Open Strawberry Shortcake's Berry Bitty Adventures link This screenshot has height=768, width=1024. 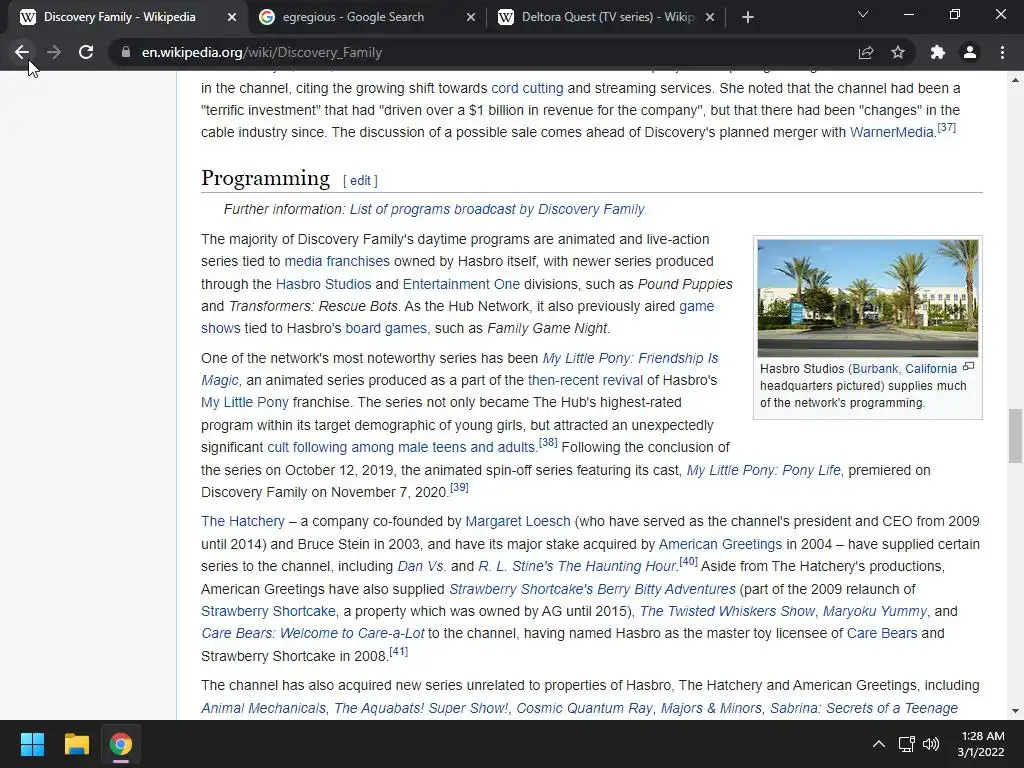tap(592, 589)
